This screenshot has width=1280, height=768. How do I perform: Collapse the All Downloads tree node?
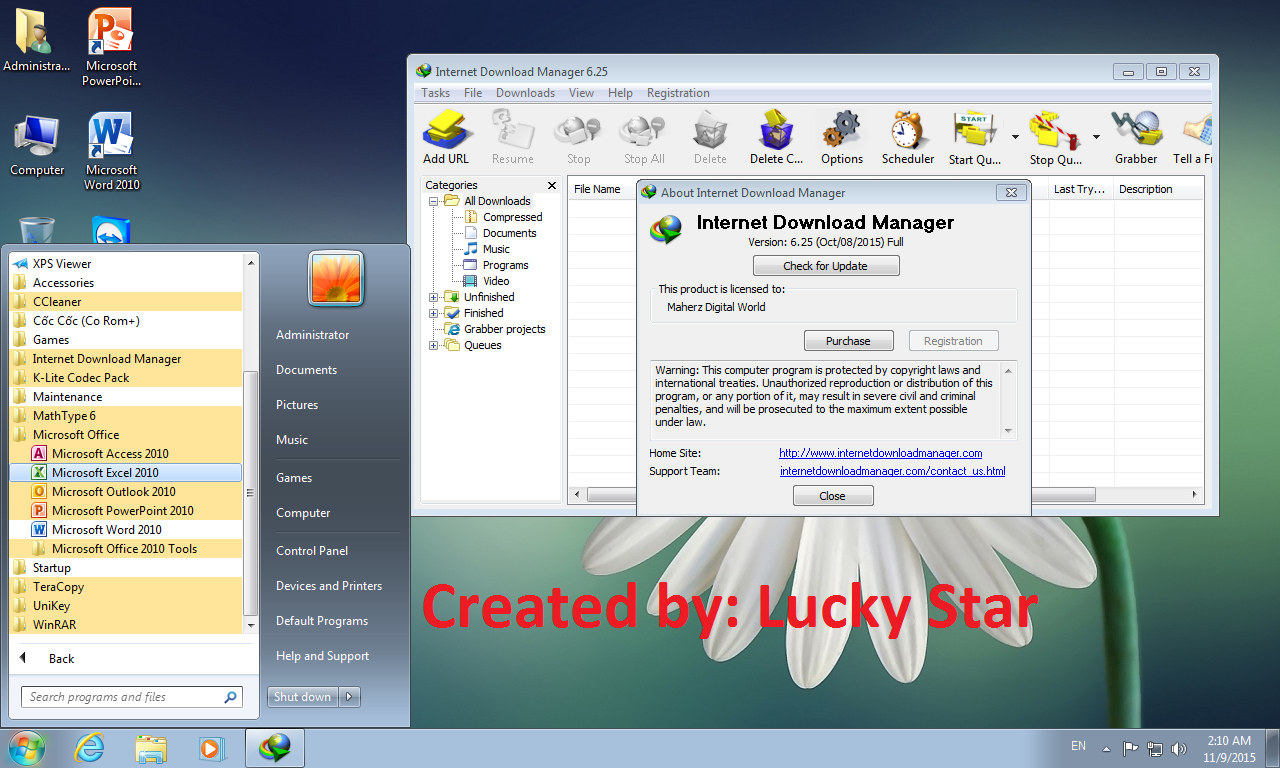434,201
